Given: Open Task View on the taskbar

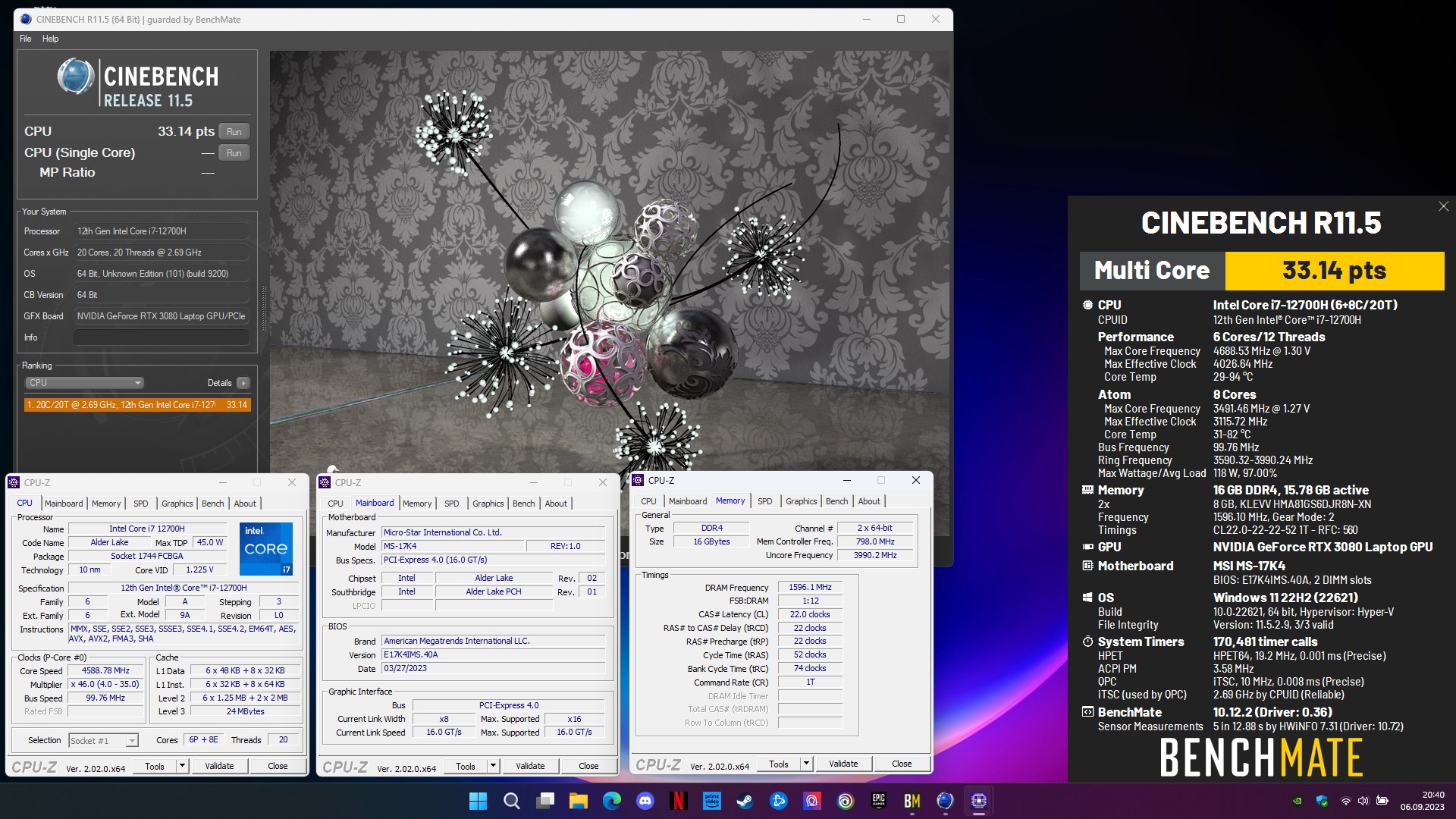Looking at the screenshot, I should (x=545, y=801).
